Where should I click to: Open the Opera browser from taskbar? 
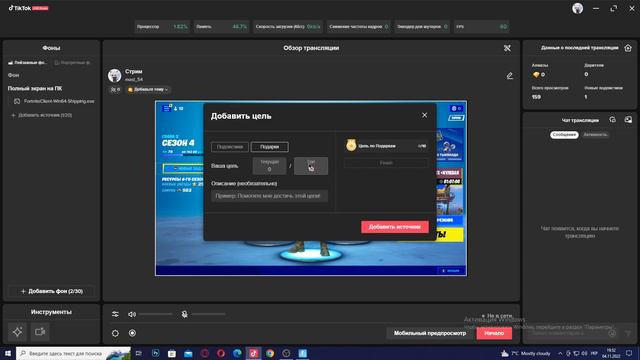[221, 353]
